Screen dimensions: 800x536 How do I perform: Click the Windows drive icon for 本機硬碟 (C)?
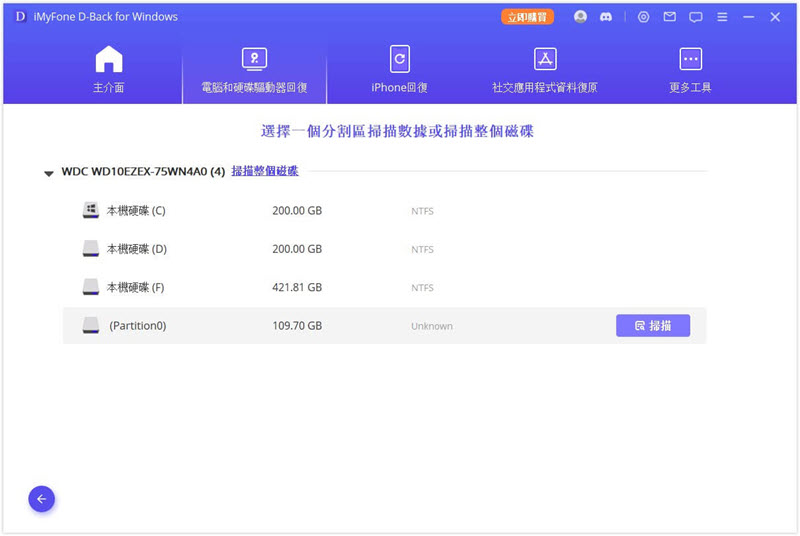pos(91,210)
